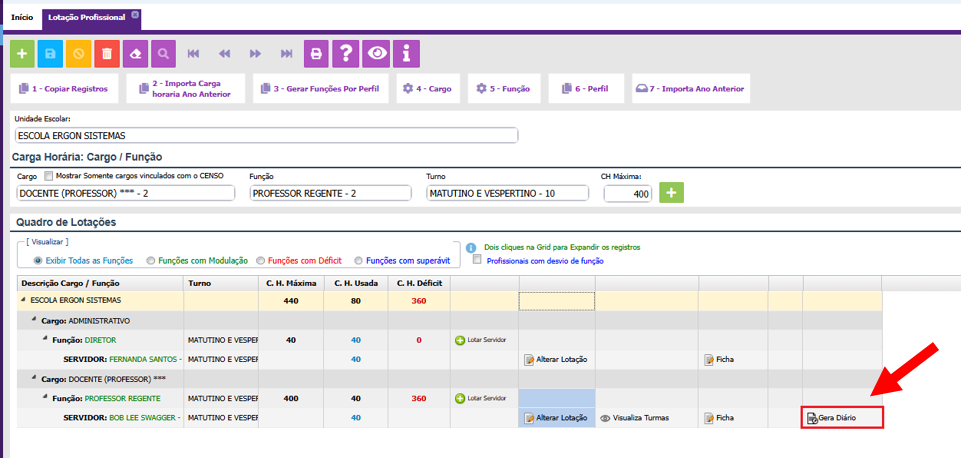Screen dimensions: 963x459
Task: Check Profissionais com desvio de função
Action: (477, 260)
